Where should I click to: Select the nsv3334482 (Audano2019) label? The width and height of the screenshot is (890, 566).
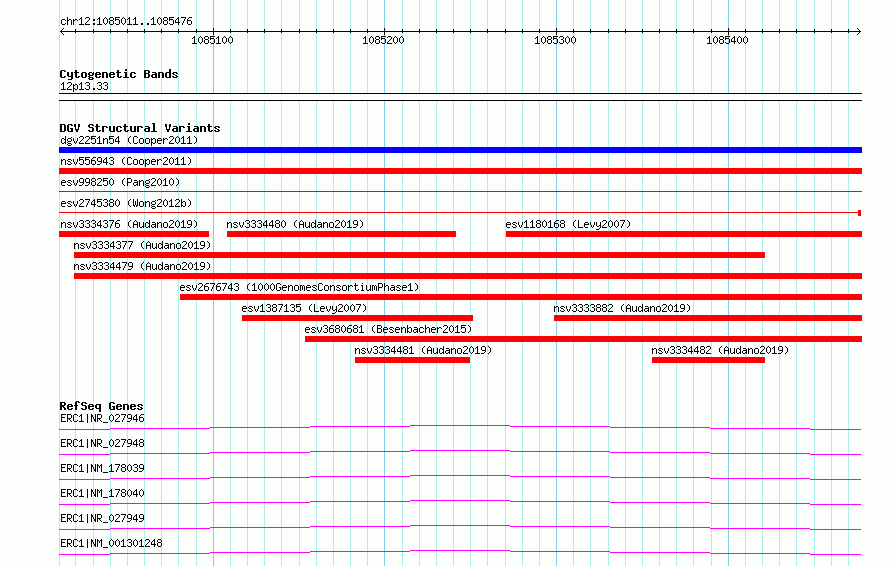pyautogui.click(x=720, y=350)
